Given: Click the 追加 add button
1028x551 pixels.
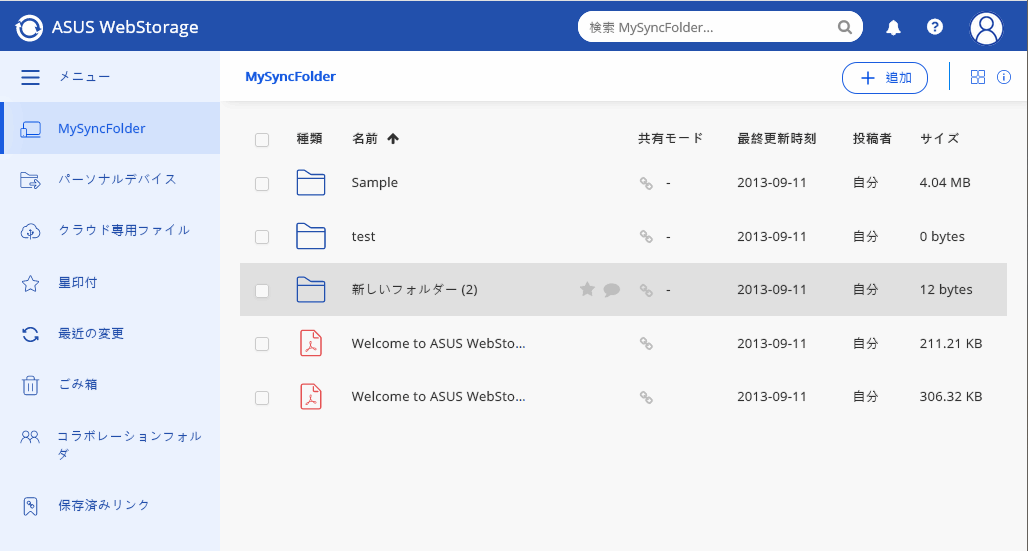Looking at the screenshot, I should (x=884, y=78).
